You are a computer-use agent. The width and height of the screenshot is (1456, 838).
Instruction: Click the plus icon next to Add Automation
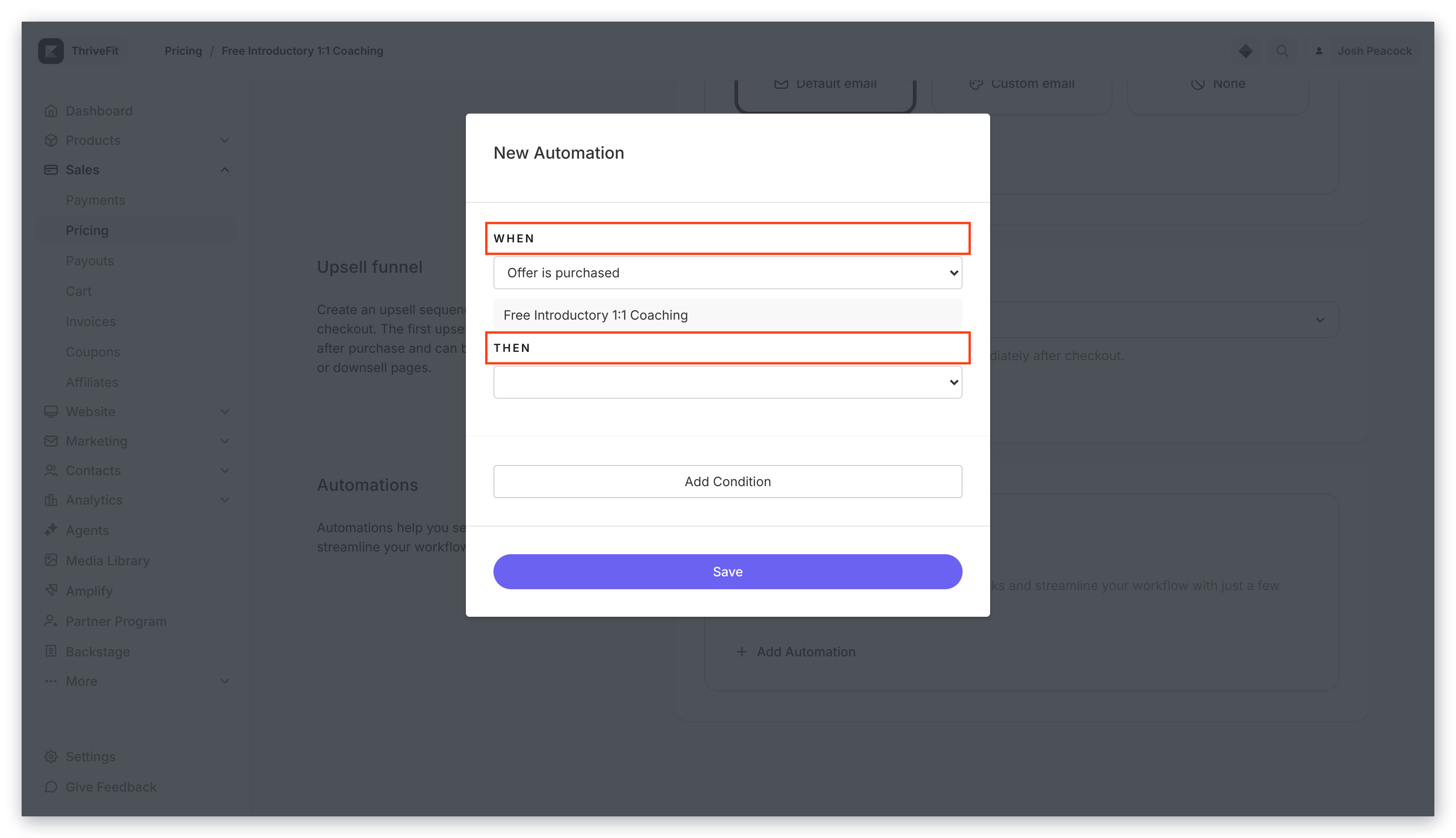(x=741, y=652)
